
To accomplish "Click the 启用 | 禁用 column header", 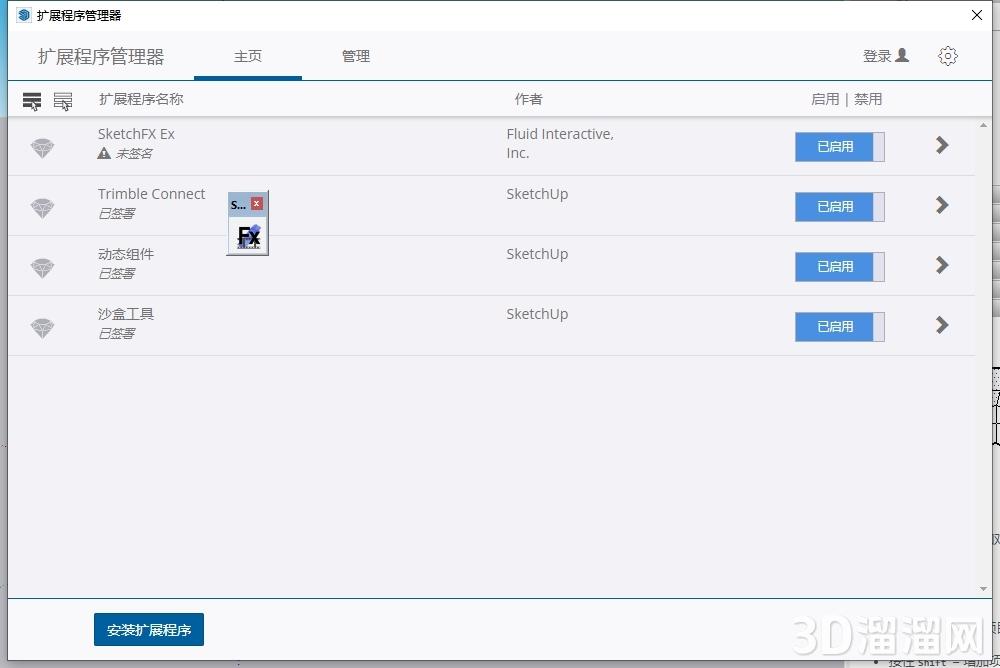I will pos(846,99).
